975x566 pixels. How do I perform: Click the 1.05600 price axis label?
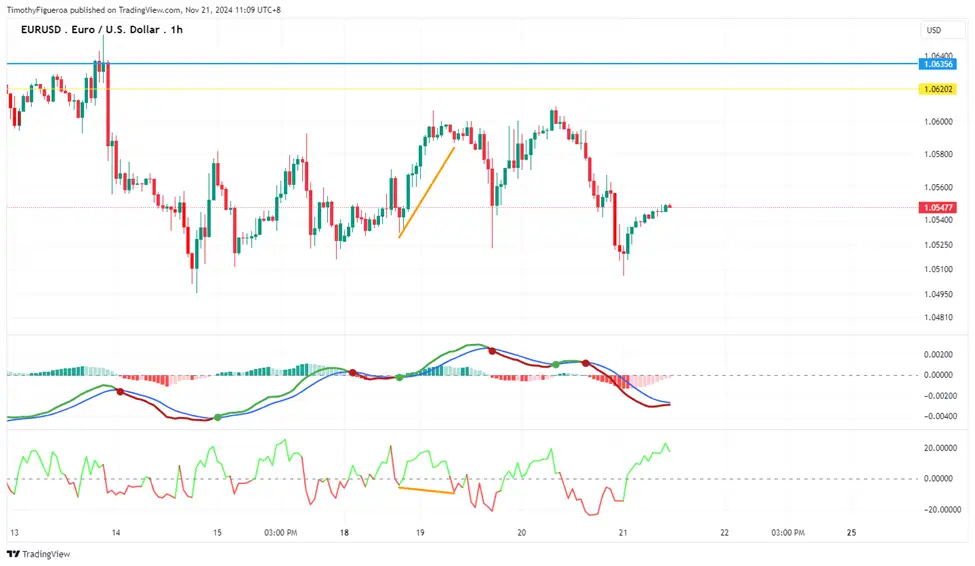[938, 187]
